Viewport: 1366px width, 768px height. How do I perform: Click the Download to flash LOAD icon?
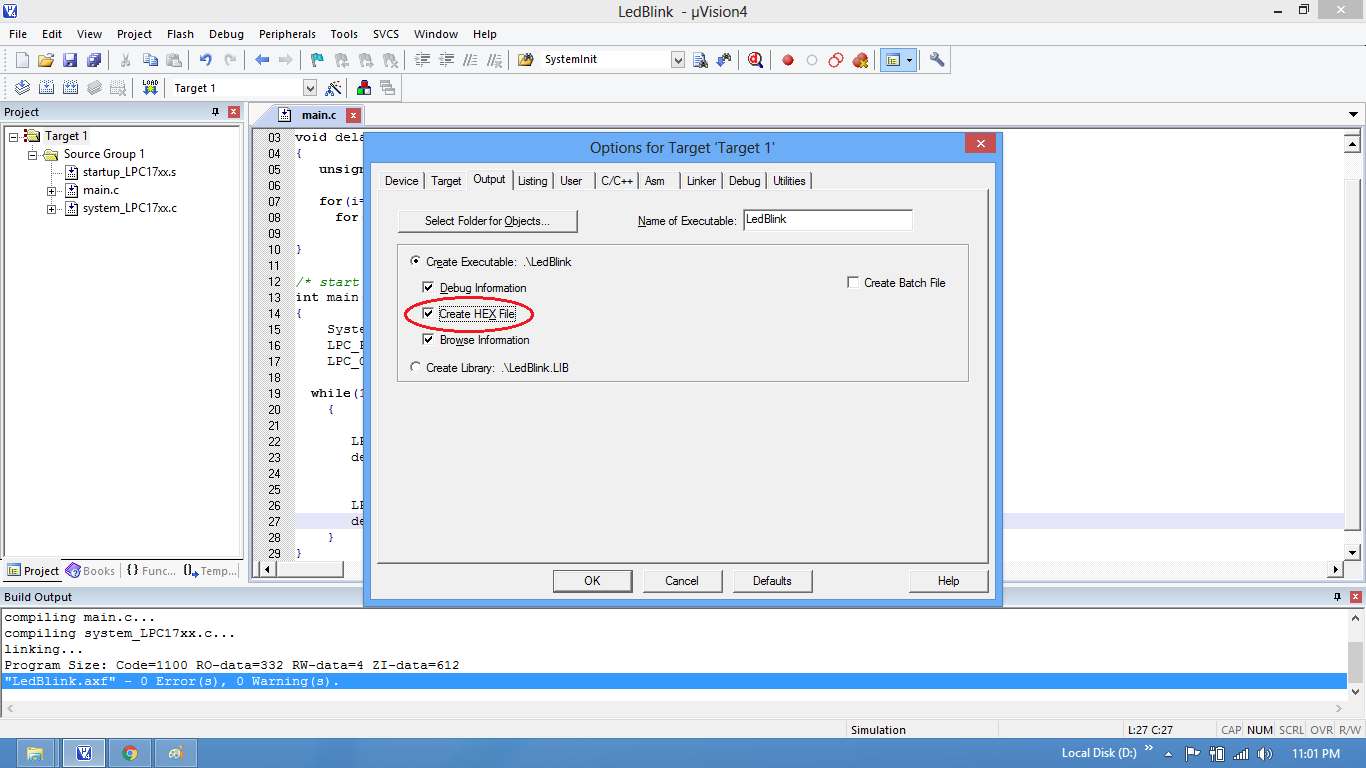(x=150, y=88)
